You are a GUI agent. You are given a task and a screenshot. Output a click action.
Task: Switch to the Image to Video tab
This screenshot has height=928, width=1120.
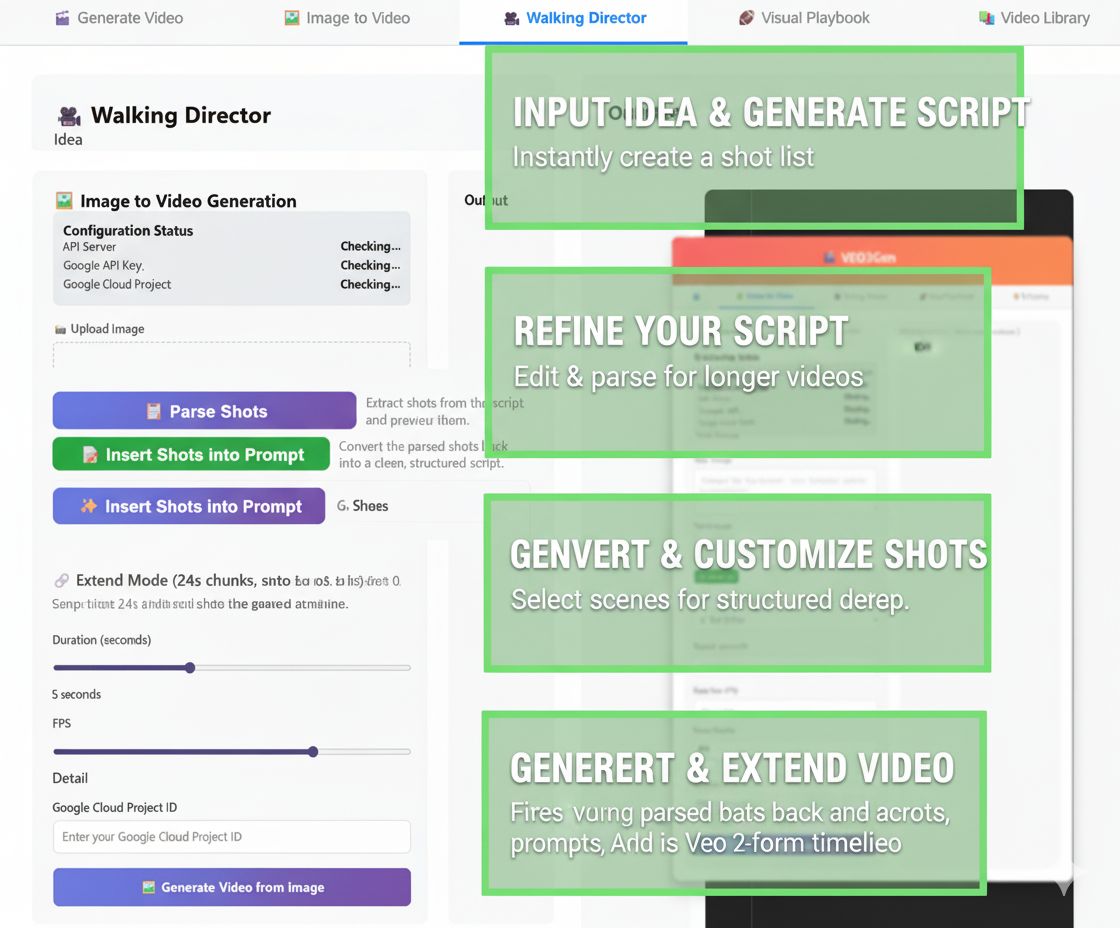pyautogui.click(x=346, y=18)
